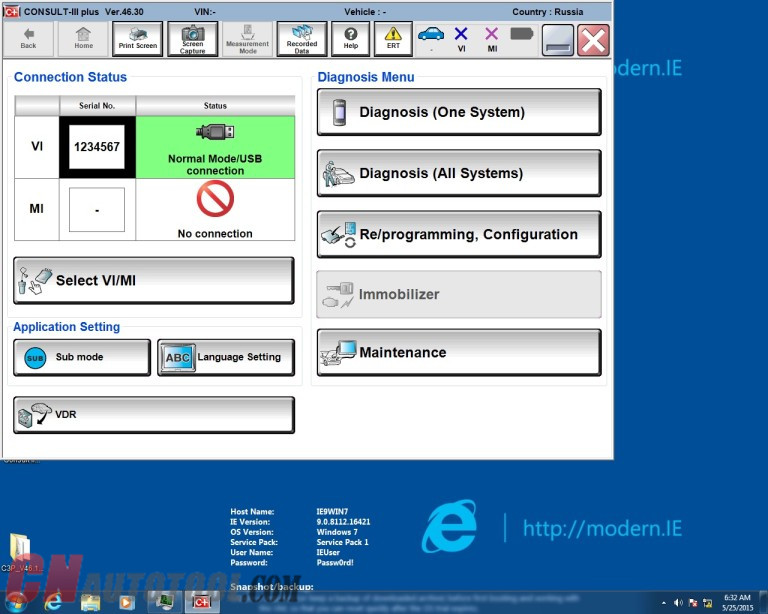Click the CONSULT-III plus taskbar icon
768x614 pixels.
pyautogui.click(x=202, y=602)
